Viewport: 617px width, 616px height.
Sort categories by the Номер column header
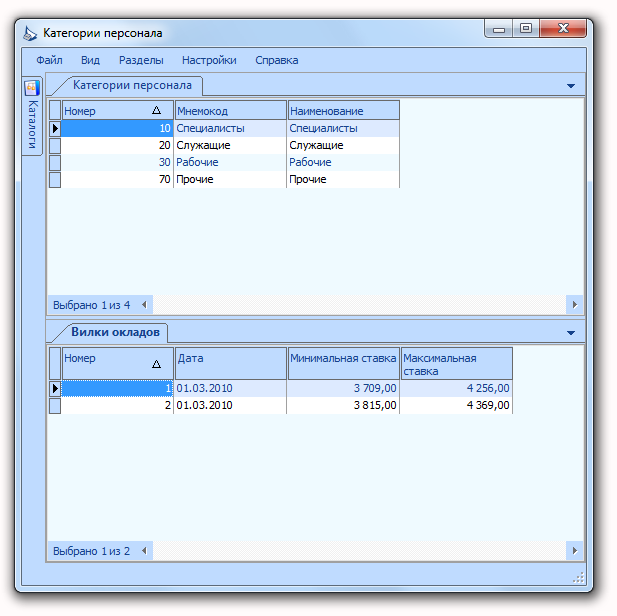[x=118, y=111]
